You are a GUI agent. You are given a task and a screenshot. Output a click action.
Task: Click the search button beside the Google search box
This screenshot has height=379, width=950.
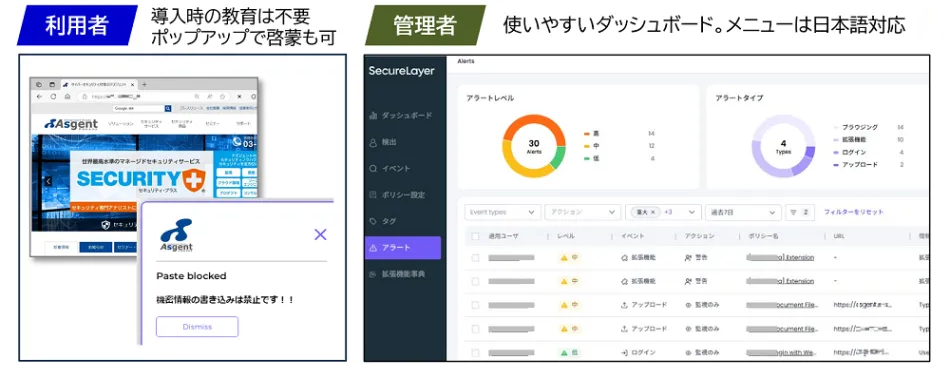click(x=168, y=108)
